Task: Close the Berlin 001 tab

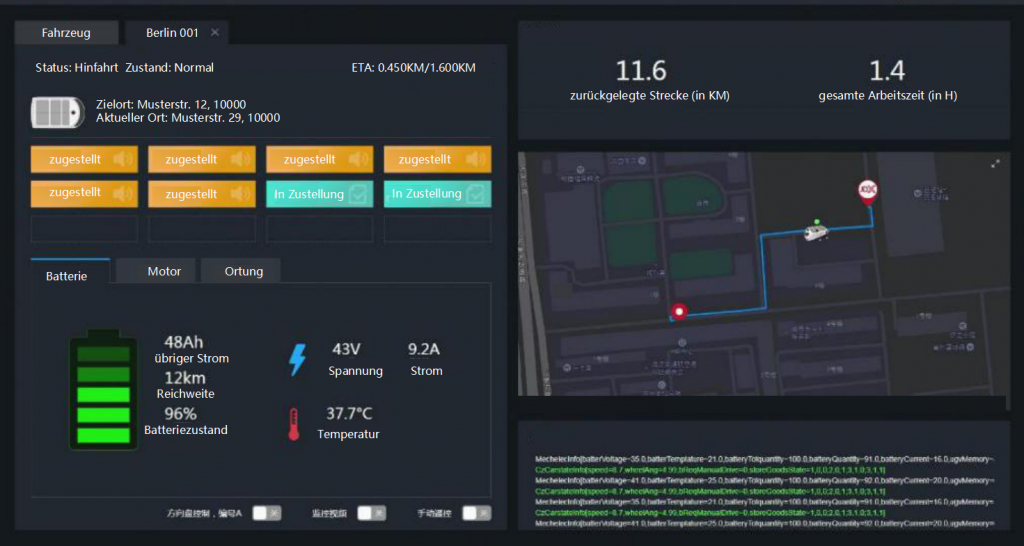Action: coord(214,32)
